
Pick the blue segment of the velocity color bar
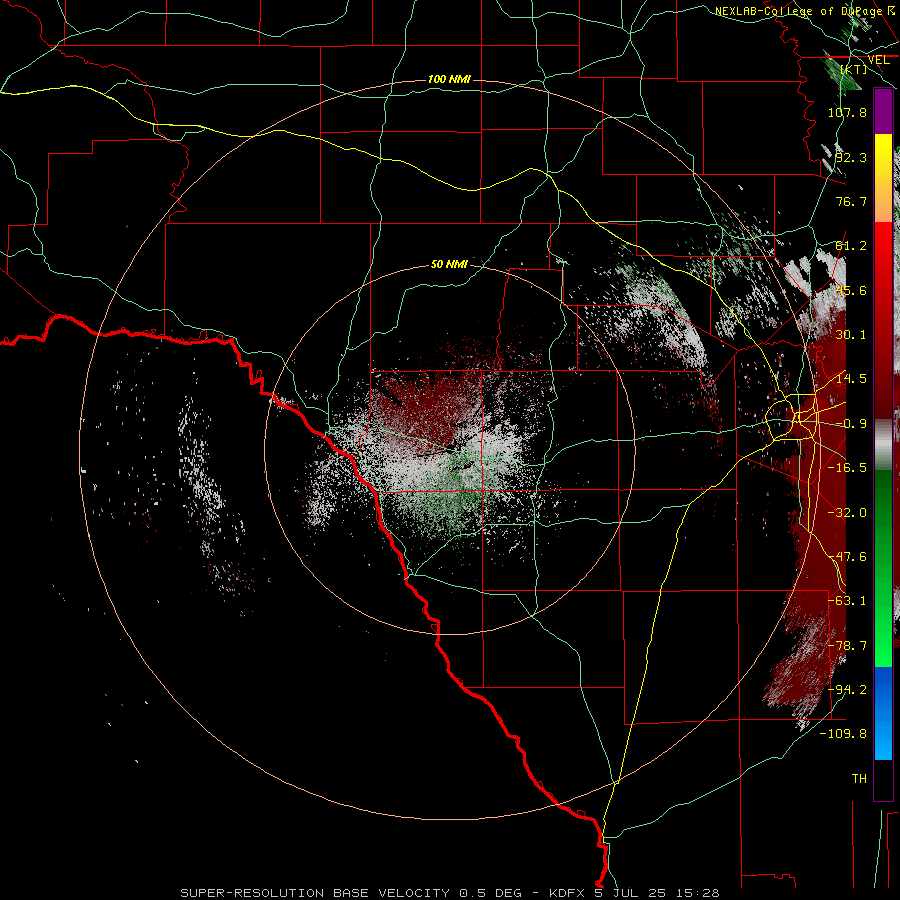(x=883, y=713)
